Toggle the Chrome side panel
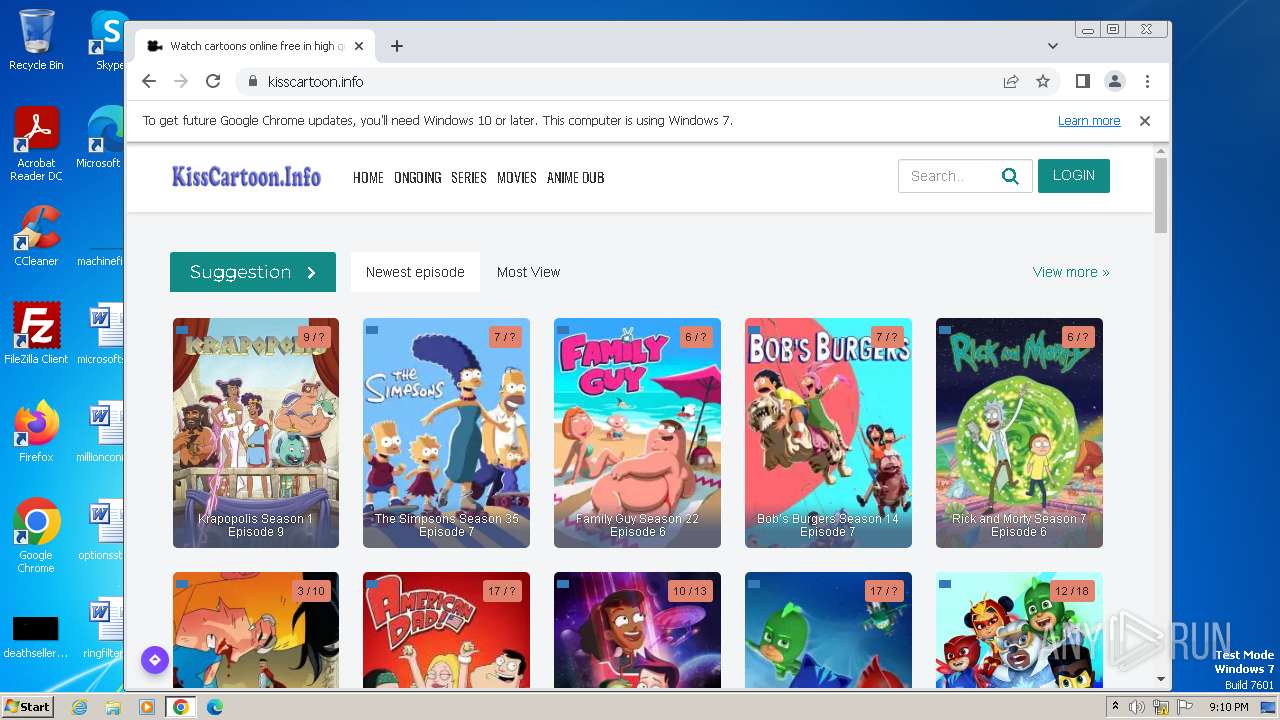The height and width of the screenshot is (720, 1280). pos(1083,82)
